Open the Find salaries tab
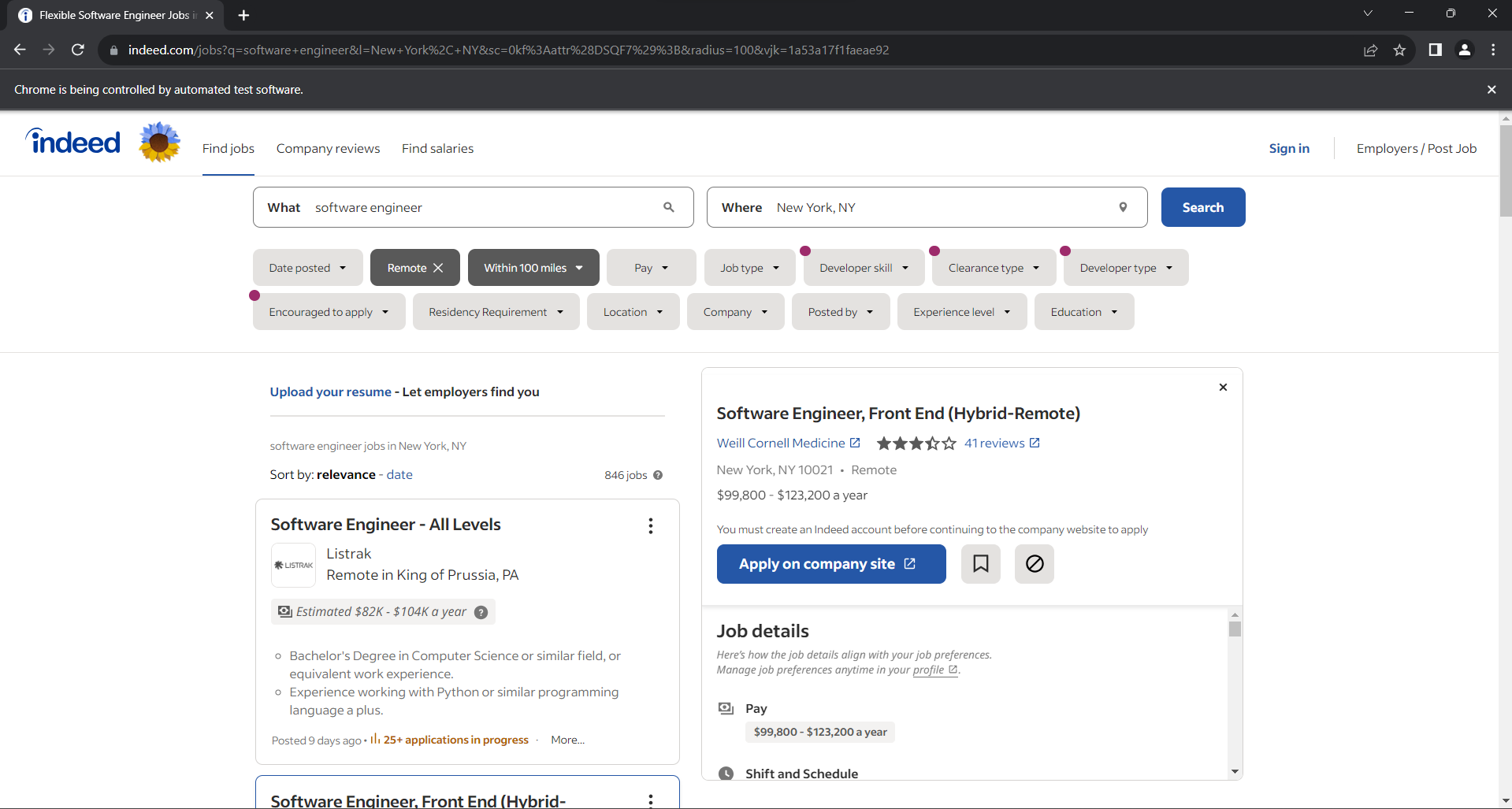 click(x=437, y=148)
